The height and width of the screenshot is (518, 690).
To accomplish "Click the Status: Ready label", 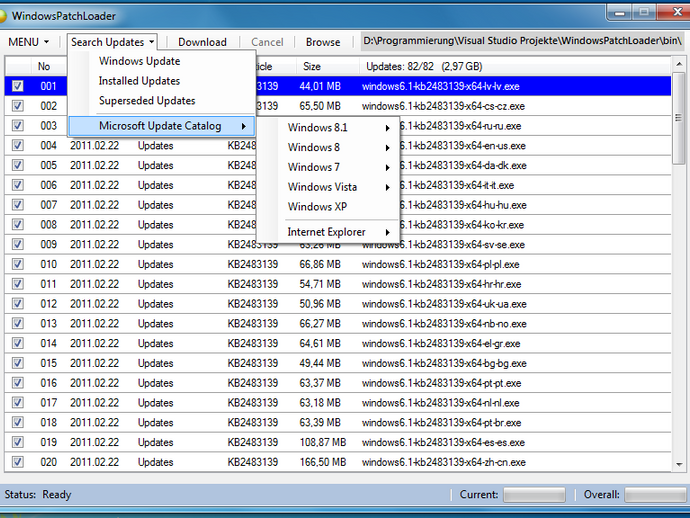I will [38, 495].
